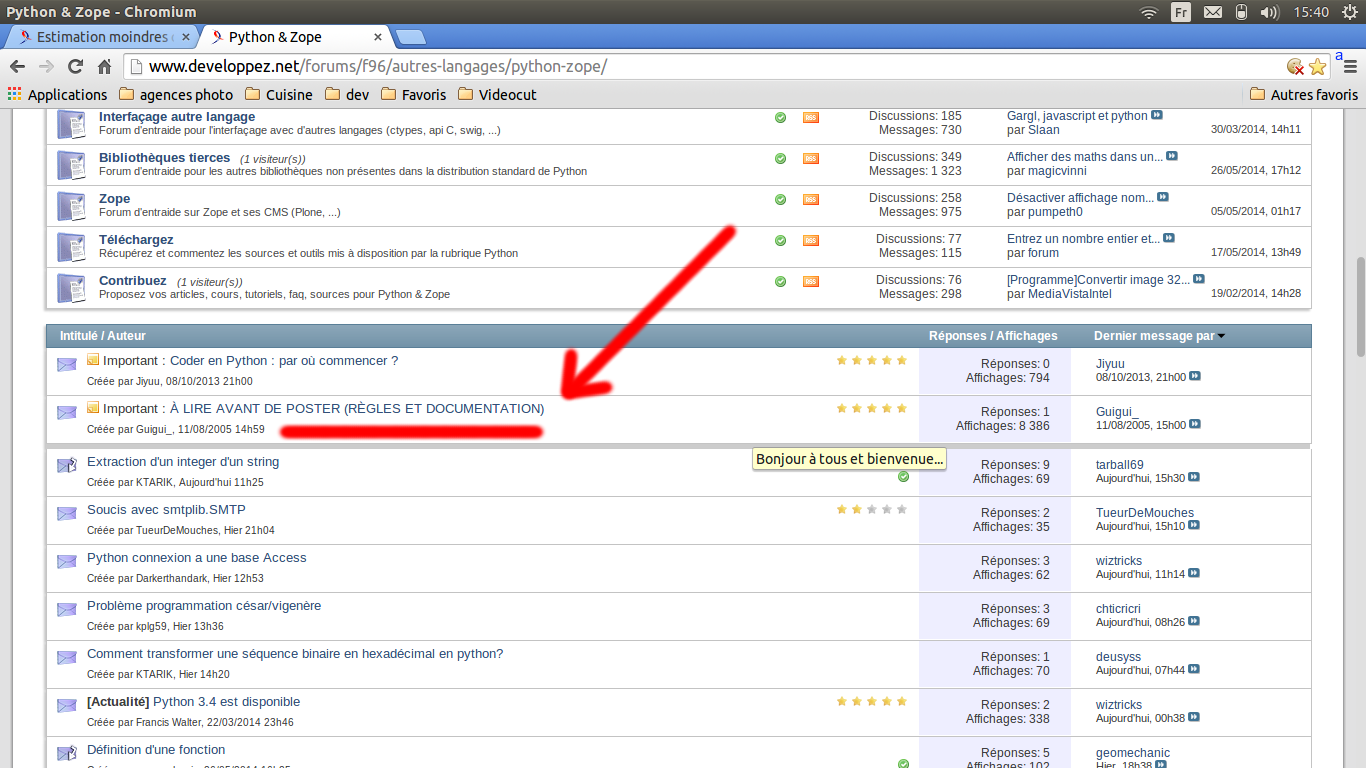This screenshot has height=768, width=1366.
Task: Open the Contribuez forum link
Action: pyautogui.click(x=133, y=281)
